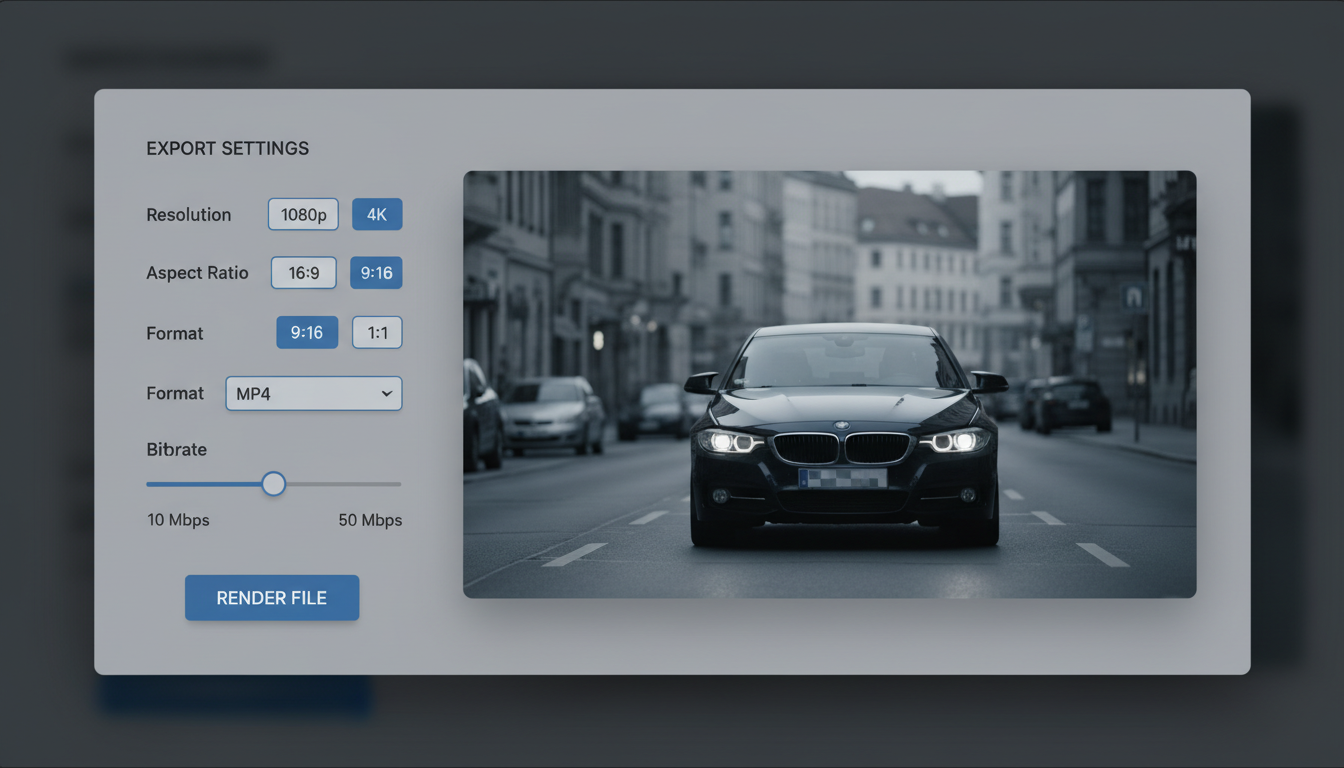Image resolution: width=1344 pixels, height=768 pixels.
Task: Click the "Bibrate" label above the slider
Action: pos(177,450)
